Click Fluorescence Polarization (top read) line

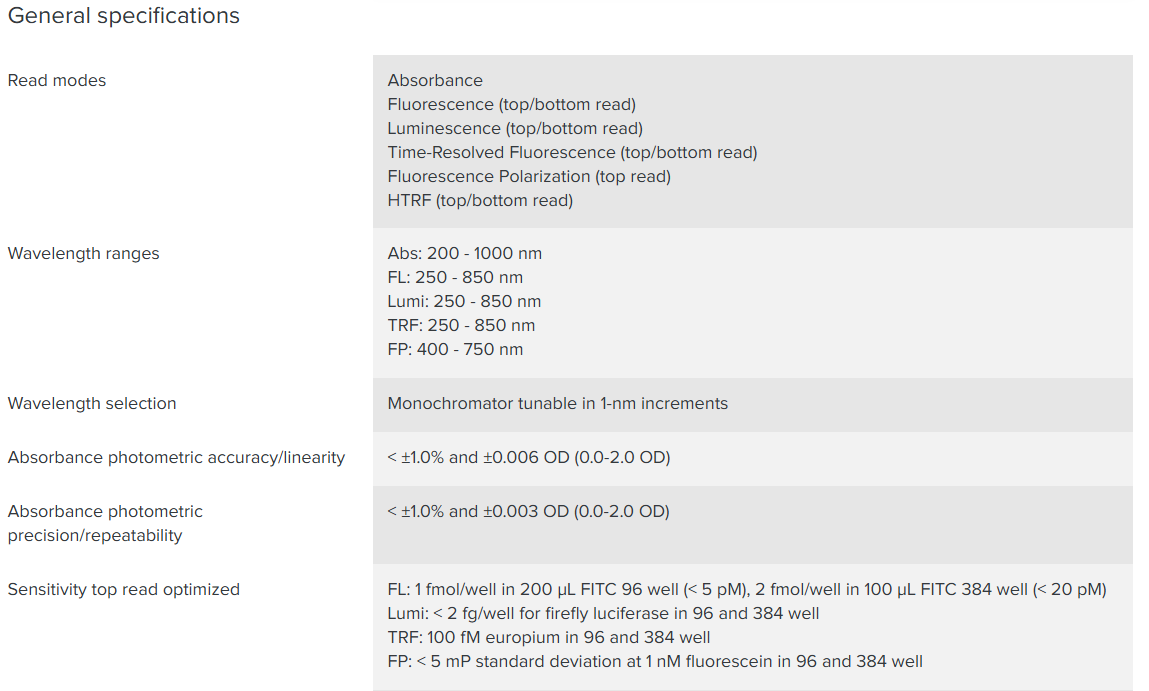coord(529,177)
